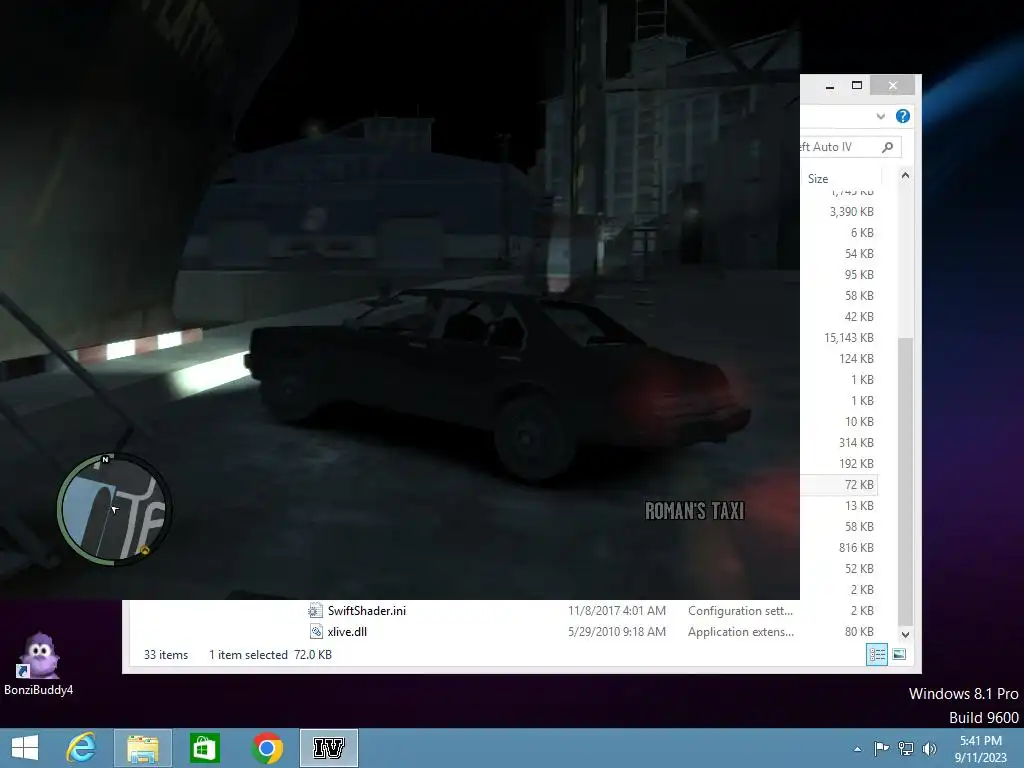This screenshot has width=1024, height=768.
Task: Click the 11/8/2017 4:01 AM date cell
Action: (616, 611)
